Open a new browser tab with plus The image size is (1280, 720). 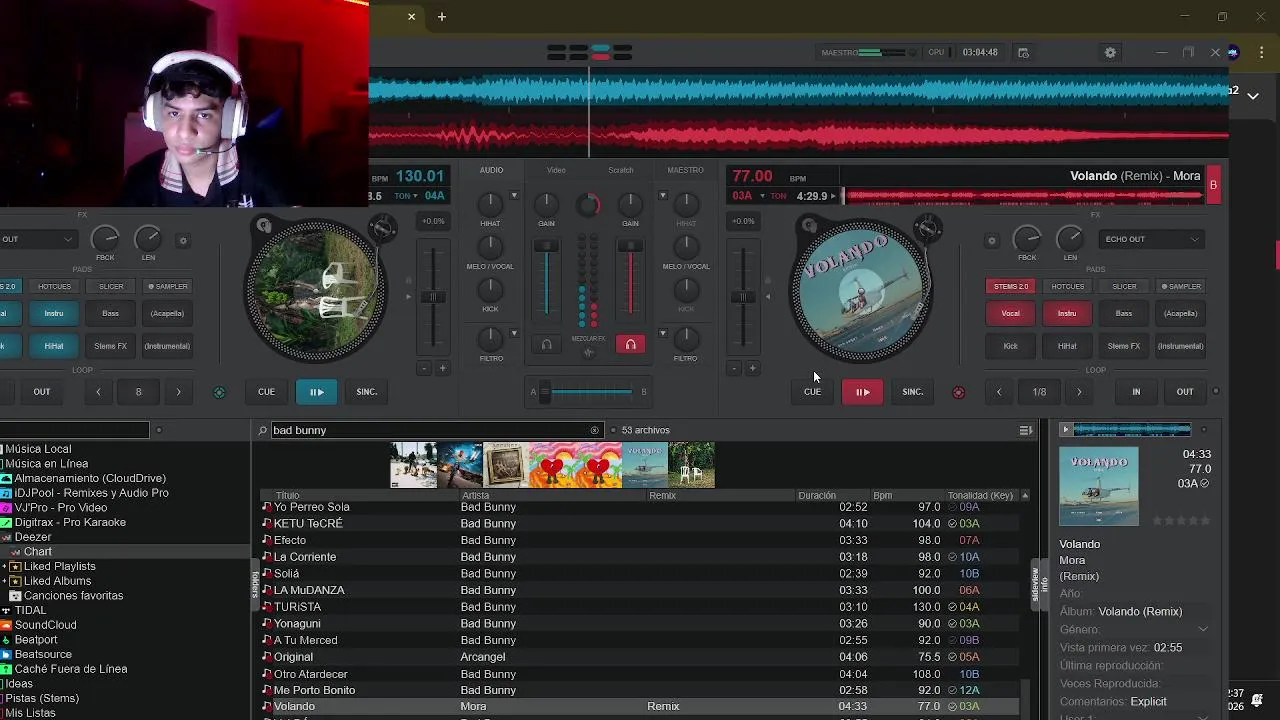click(441, 16)
